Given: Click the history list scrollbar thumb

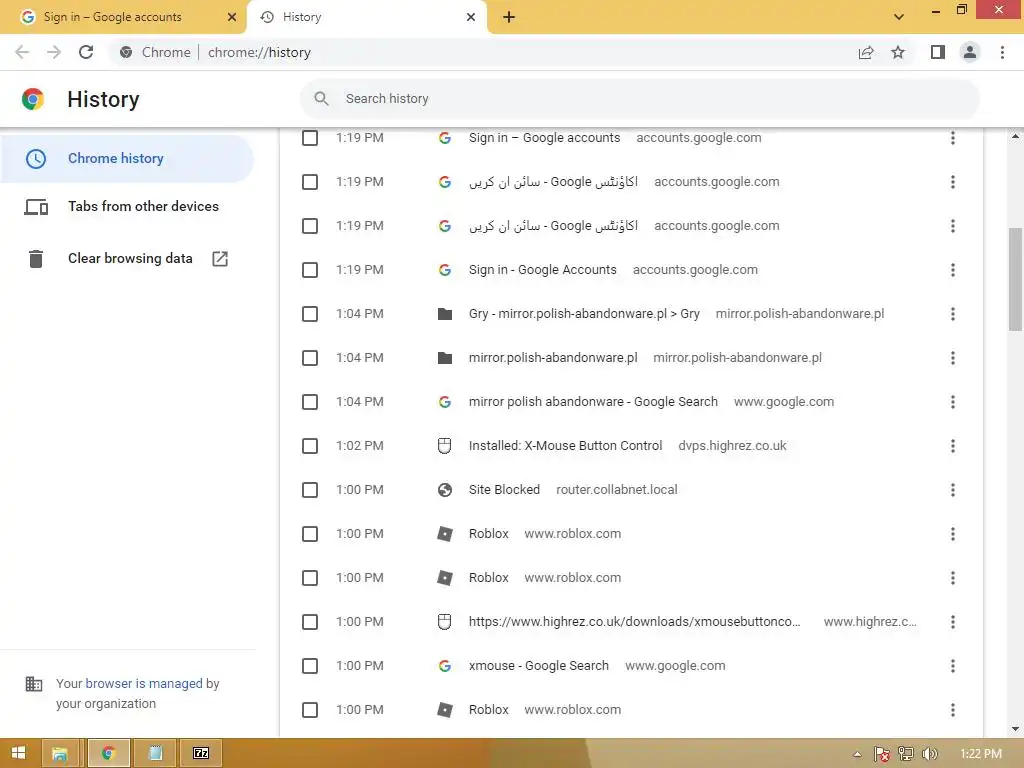Looking at the screenshot, I should click(1015, 279).
